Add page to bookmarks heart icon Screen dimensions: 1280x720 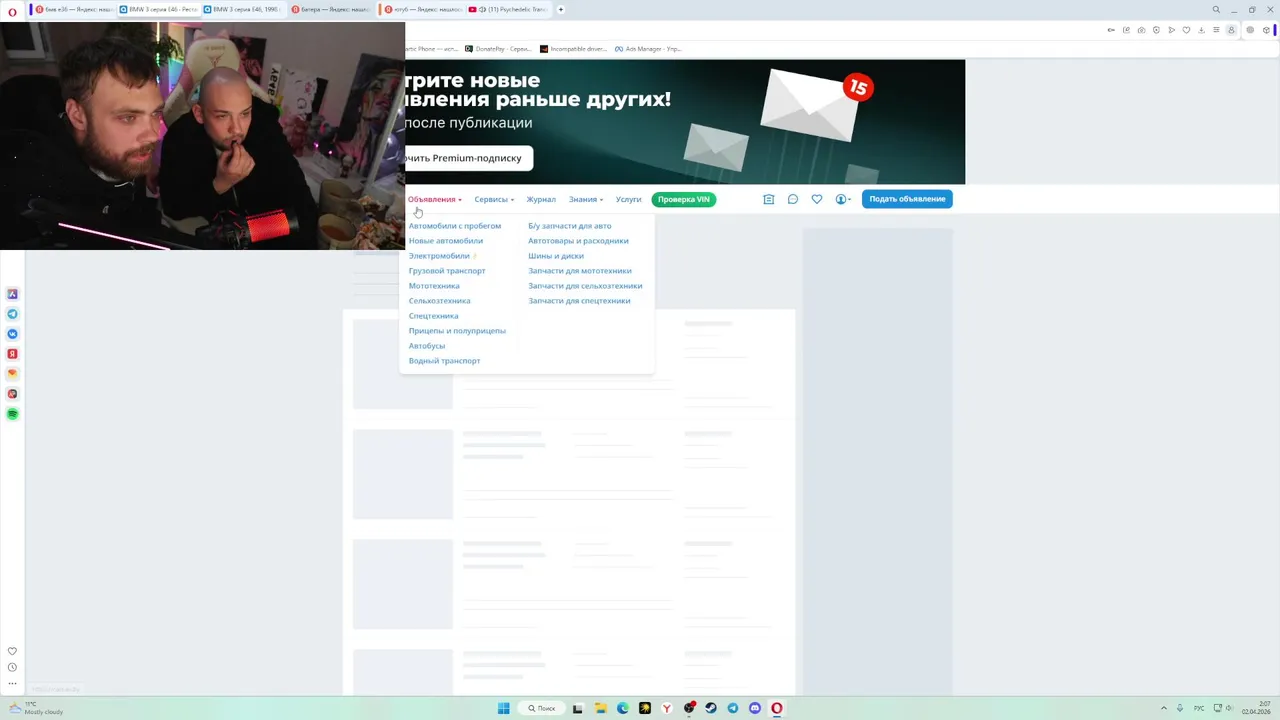coord(1186,30)
